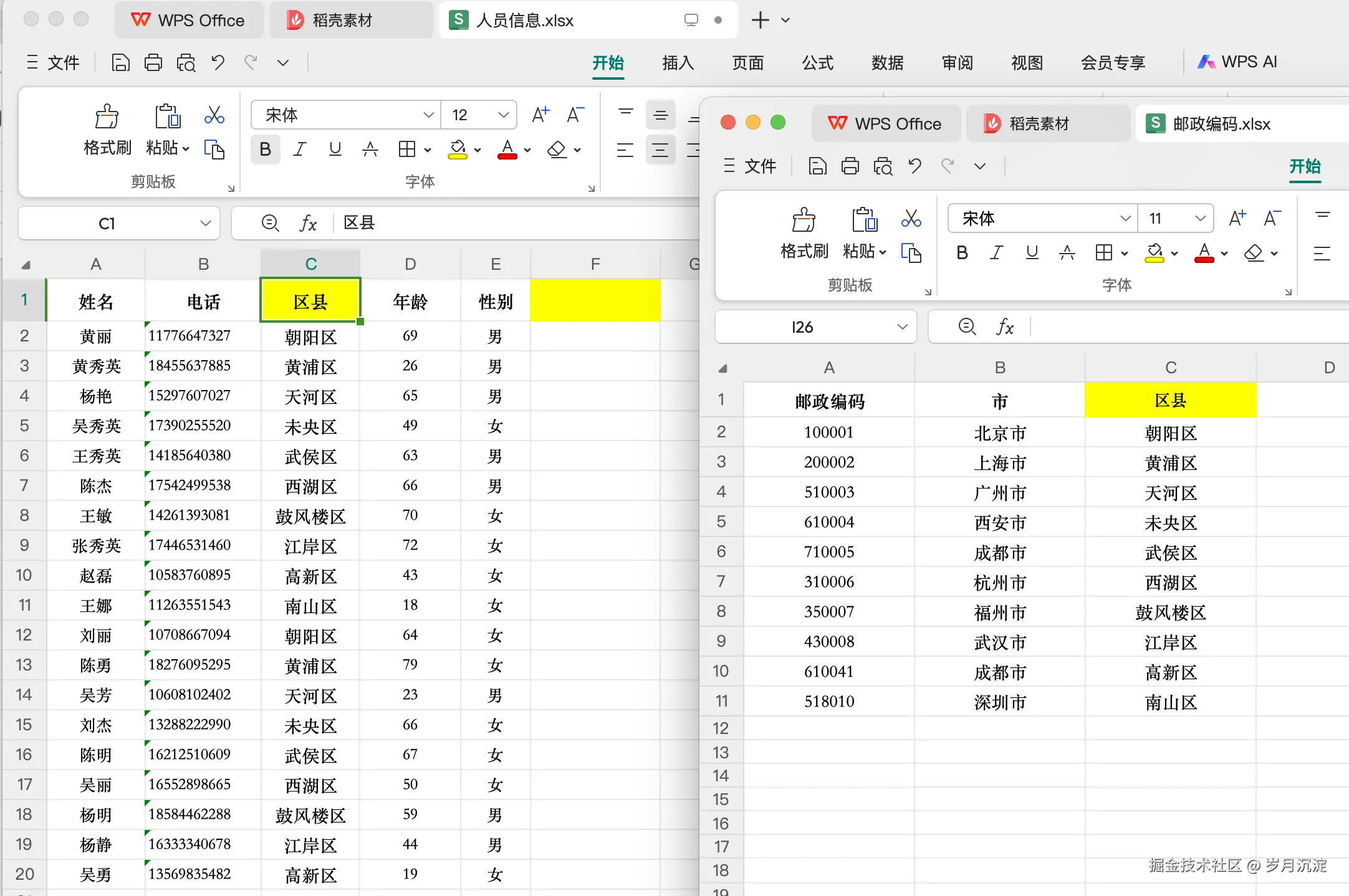Increase font size in 人员信息 ribbon
The image size is (1349, 896).
pos(540,115)
